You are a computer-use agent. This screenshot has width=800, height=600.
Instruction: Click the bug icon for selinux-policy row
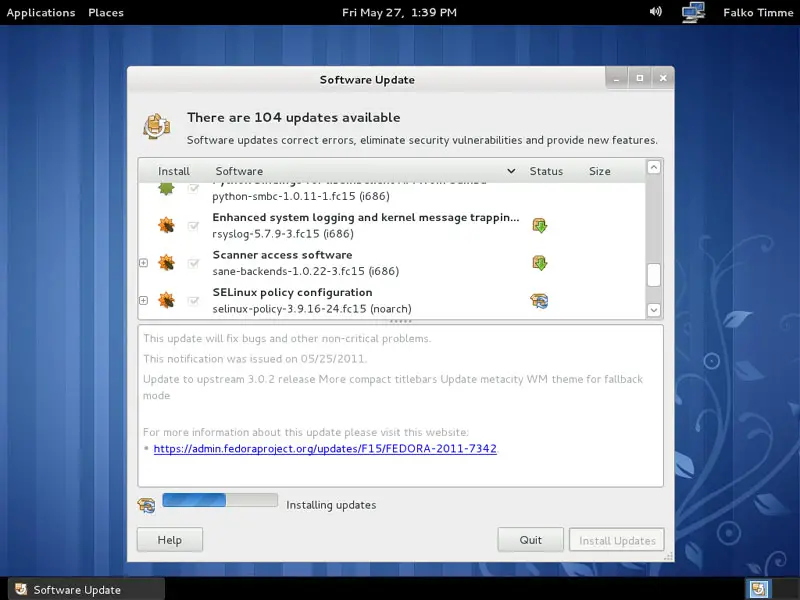pos(166,300)
